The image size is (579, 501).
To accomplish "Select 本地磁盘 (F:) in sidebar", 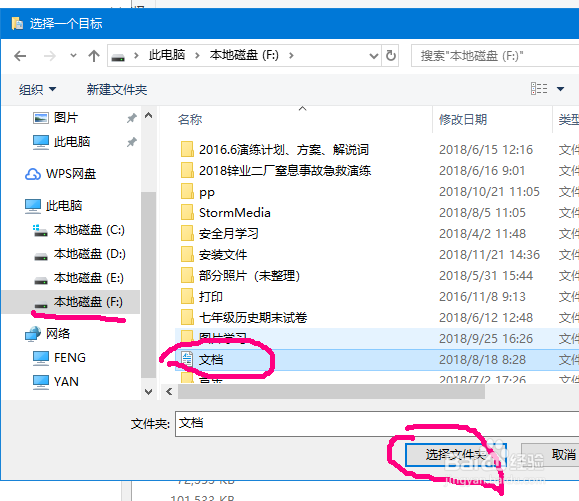I will tap(71, 302).
